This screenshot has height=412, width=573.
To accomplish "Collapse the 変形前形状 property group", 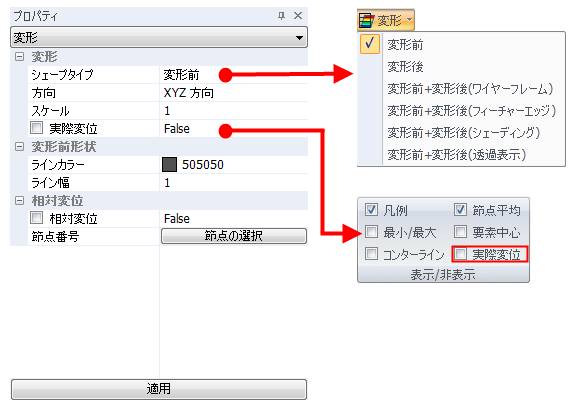I will coord(19,147).
